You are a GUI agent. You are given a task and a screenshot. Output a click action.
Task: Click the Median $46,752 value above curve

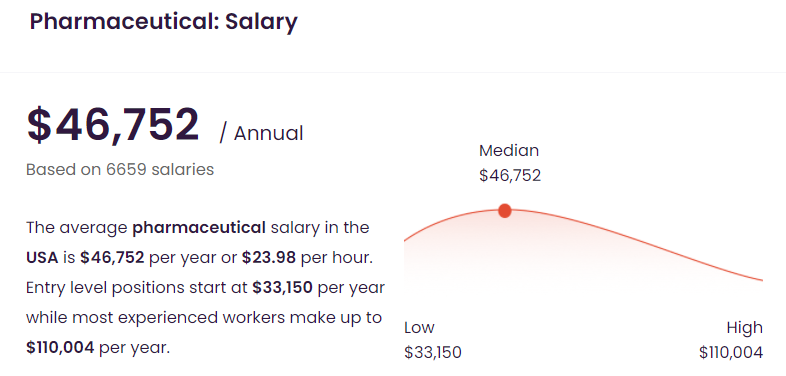point(510,175)
